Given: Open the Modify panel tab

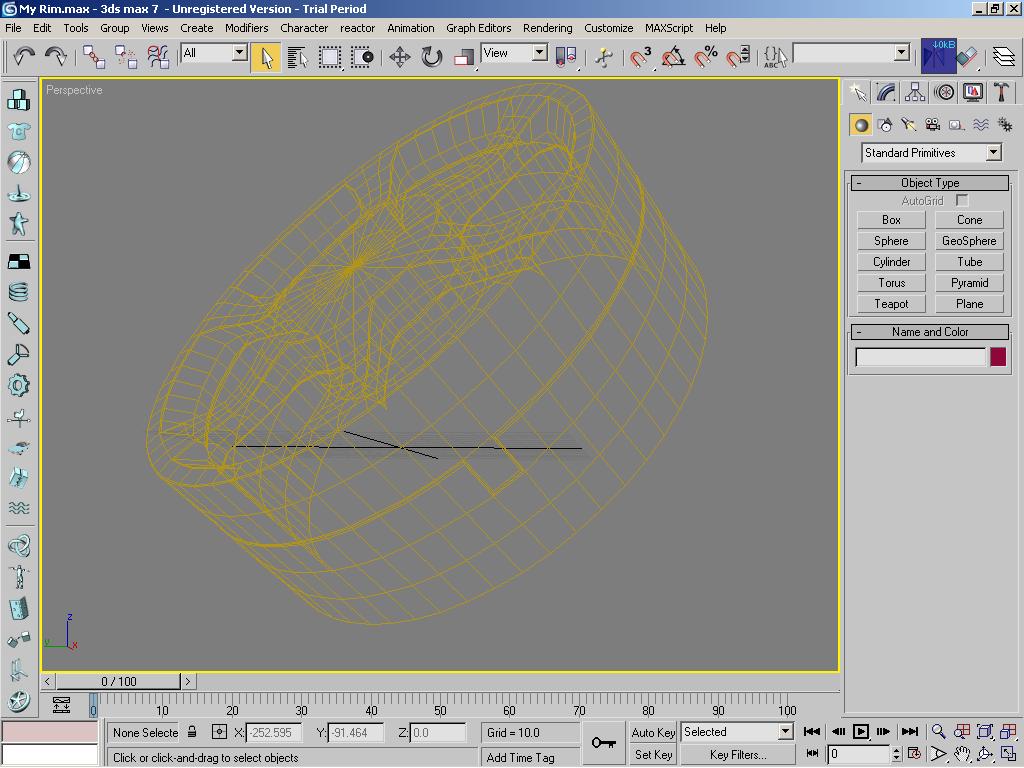Looking at the screenshot, I should pyautogui.click(x=886, y=92).
